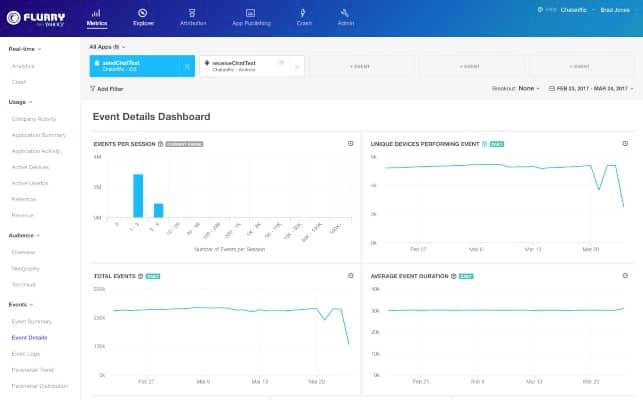This screenshot has height=400, width=643.
Task: Open the App Publishing tab
Action: tap(251, 18)
